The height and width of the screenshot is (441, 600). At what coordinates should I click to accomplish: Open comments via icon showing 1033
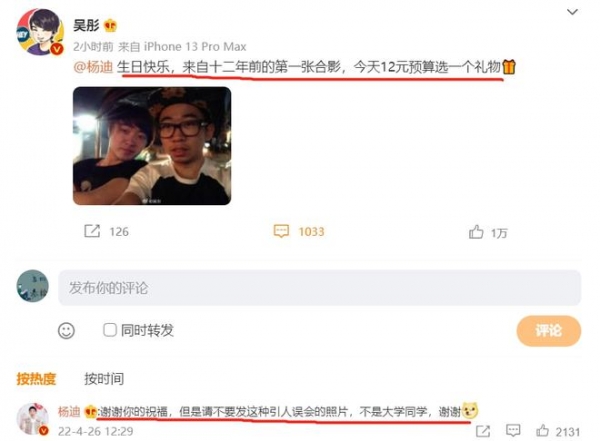[281, 231]
